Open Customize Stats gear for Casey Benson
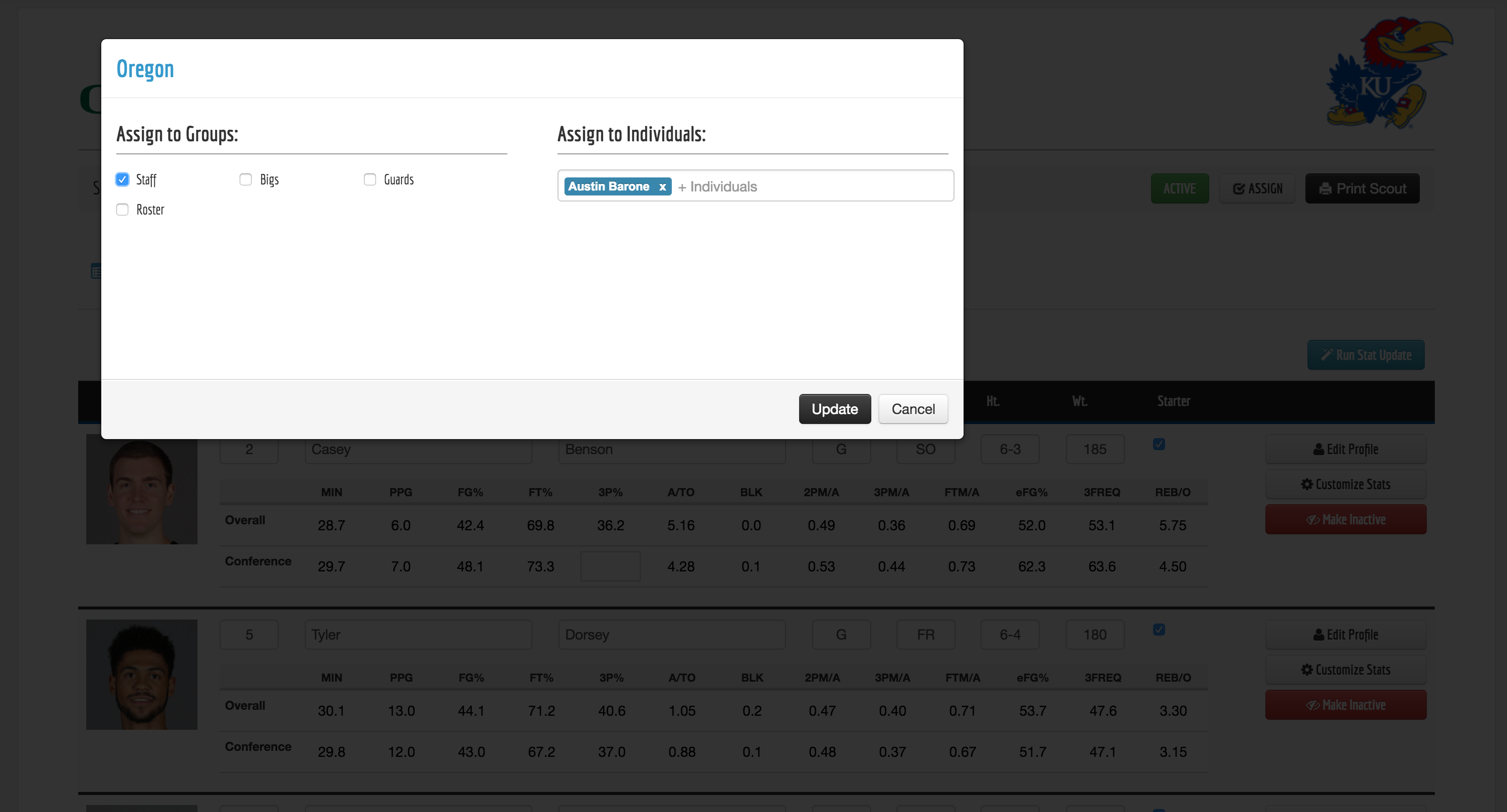The height and width of the screenshot is (812, 1507). 1345,484
